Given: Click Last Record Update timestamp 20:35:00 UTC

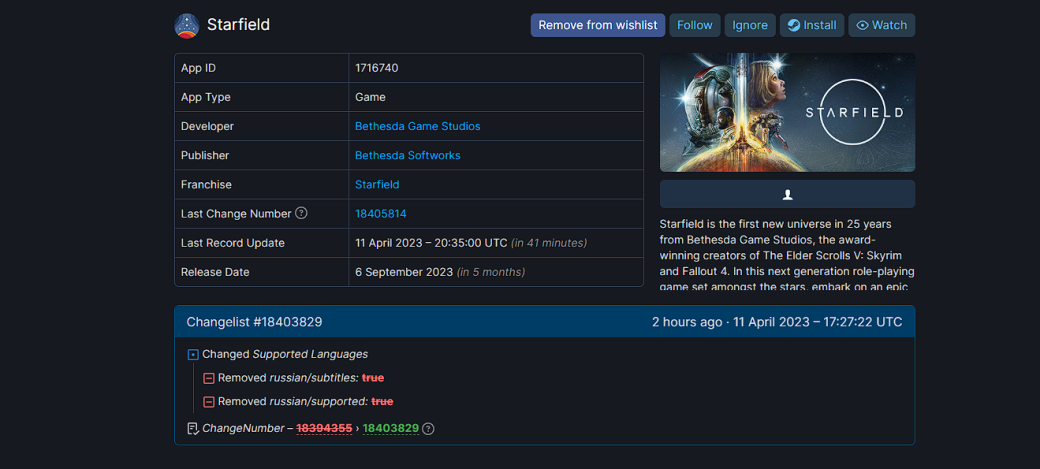Looking at the screenshot, I should pyautogui.click(x=432, y=243).
